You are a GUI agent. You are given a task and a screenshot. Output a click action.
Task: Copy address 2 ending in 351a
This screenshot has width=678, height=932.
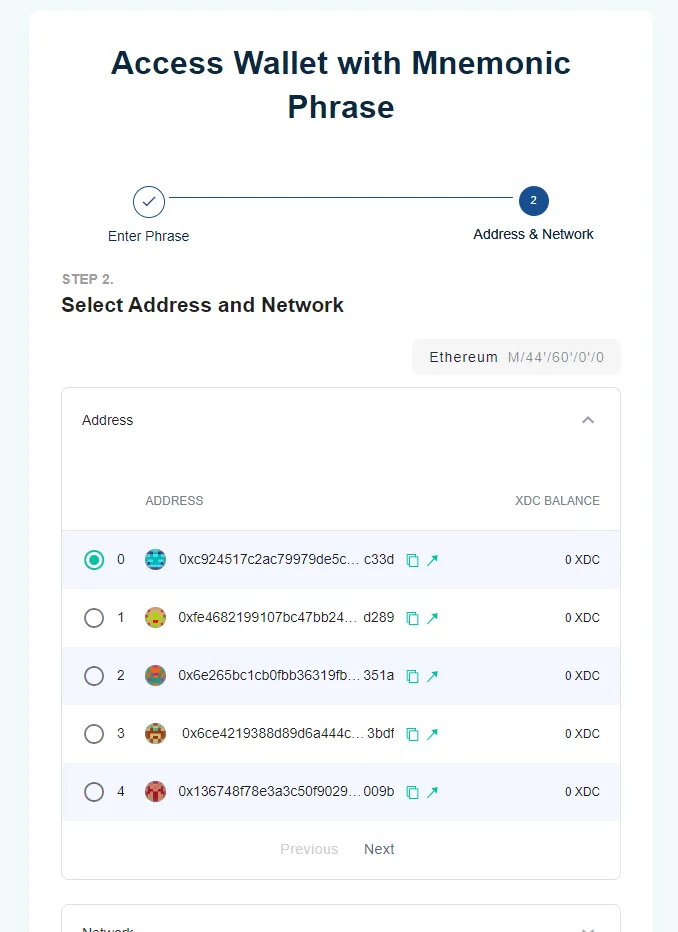(x=412, y=676)
